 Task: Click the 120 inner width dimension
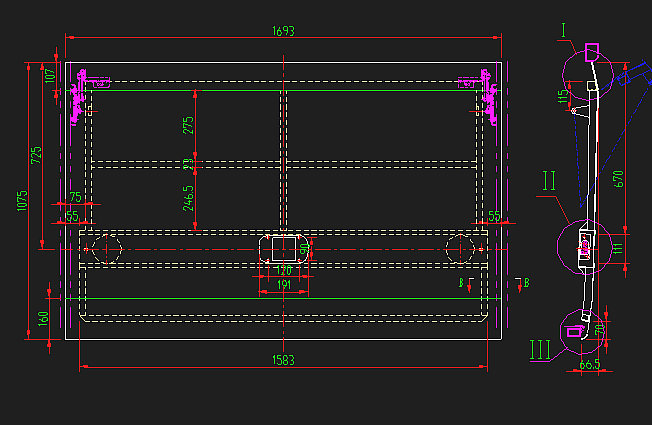(x=284, y=271)
